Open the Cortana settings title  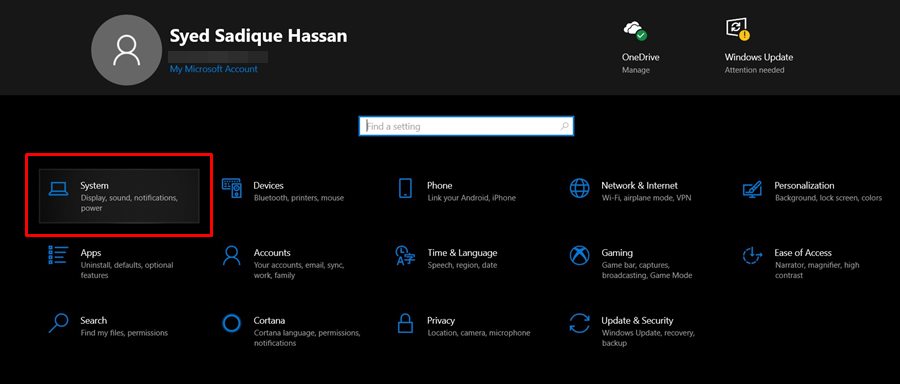click(269, 320)
